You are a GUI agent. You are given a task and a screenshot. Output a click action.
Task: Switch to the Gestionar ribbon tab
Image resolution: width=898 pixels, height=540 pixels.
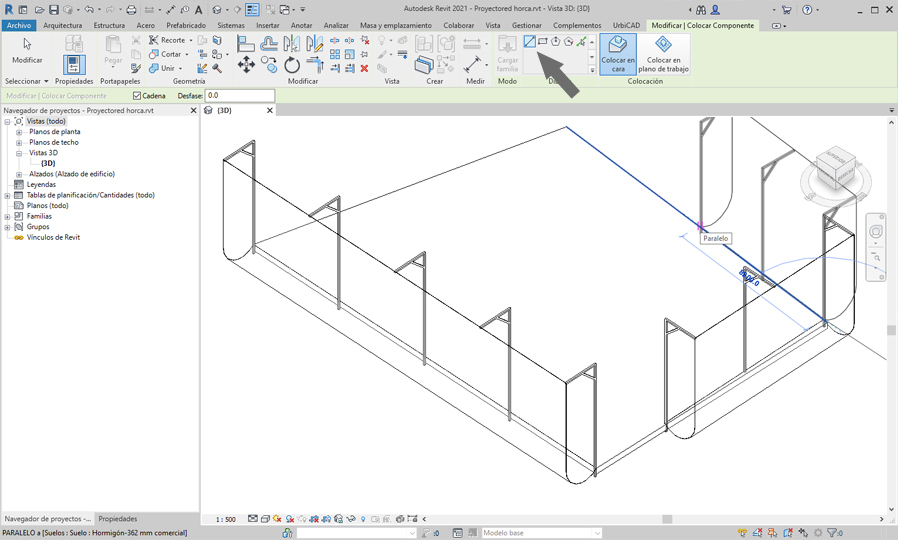coord(526,25)
